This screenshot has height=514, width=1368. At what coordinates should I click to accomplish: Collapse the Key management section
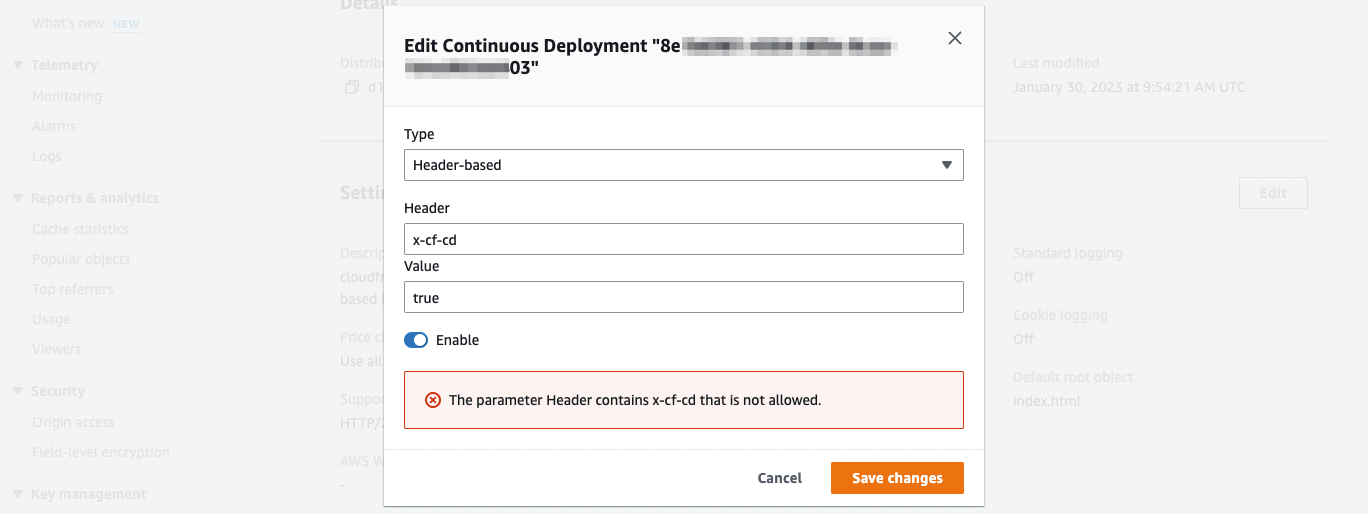[x=18, y=494]
